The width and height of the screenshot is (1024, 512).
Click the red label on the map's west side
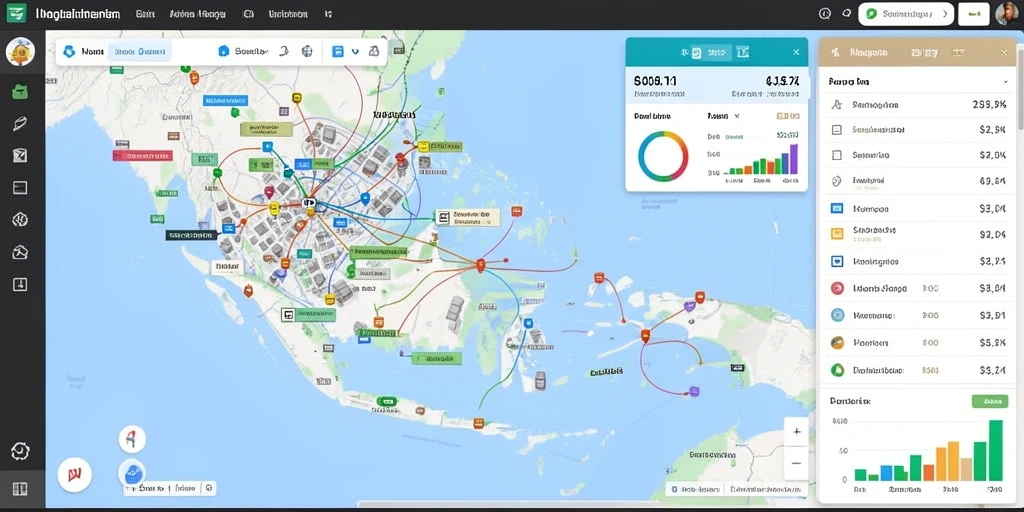tap(142, 156)
